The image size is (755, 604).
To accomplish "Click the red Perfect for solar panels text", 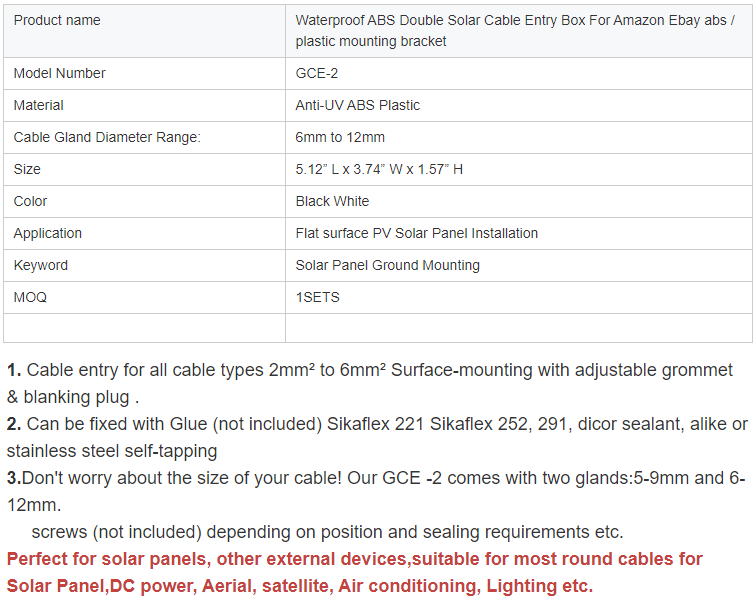I will click(354, 572).
